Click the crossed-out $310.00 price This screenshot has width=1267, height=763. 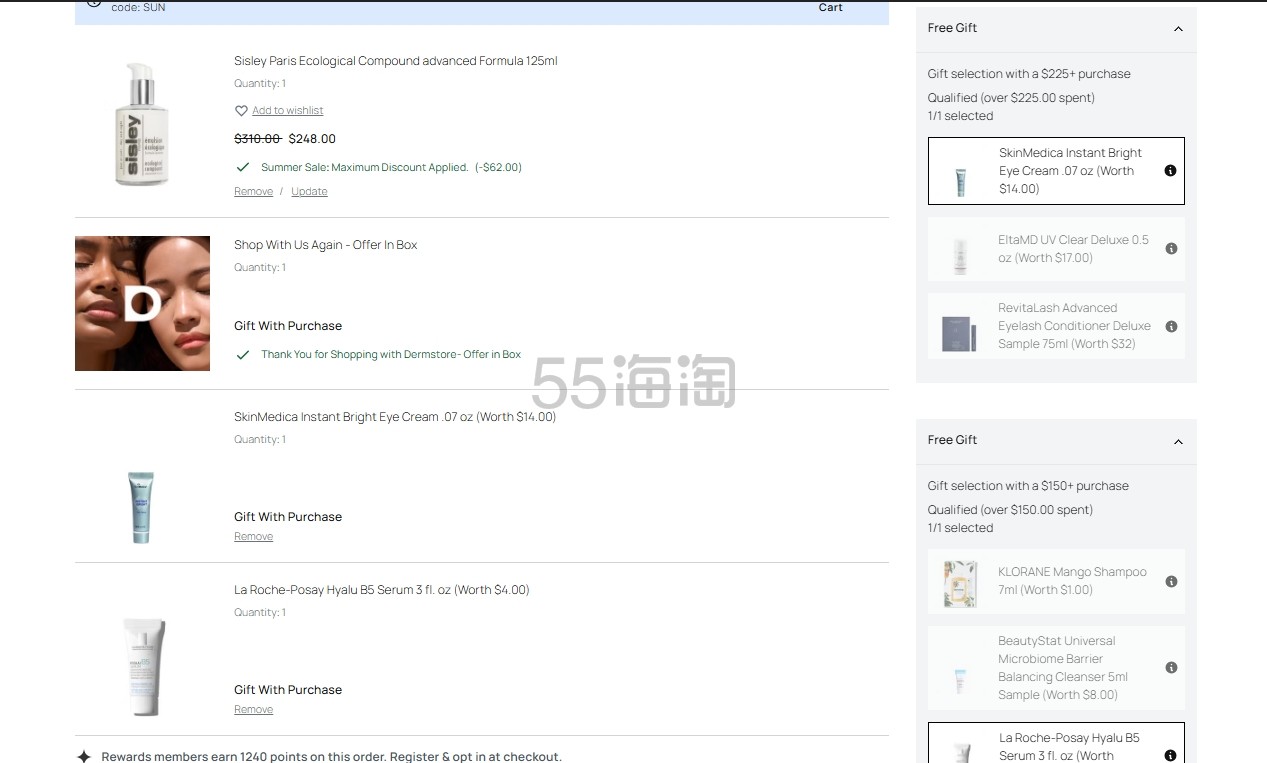coord(257,139)
